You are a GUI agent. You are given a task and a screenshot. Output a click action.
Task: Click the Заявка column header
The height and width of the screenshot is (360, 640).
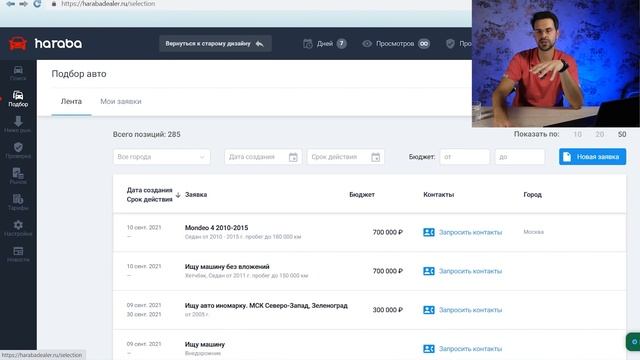click(x=196, y=195)
